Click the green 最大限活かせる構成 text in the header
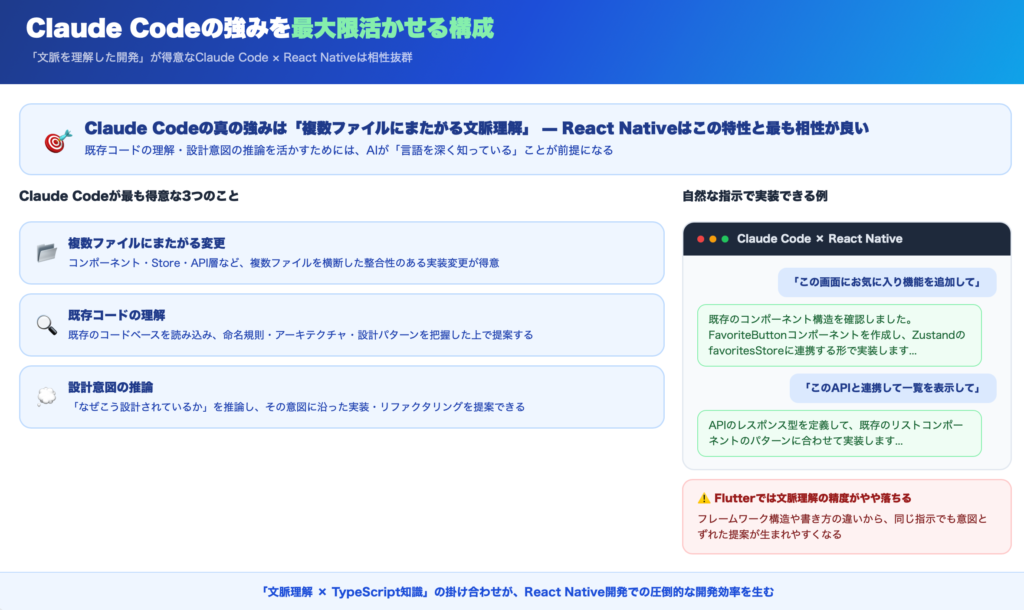 [392, 28]
